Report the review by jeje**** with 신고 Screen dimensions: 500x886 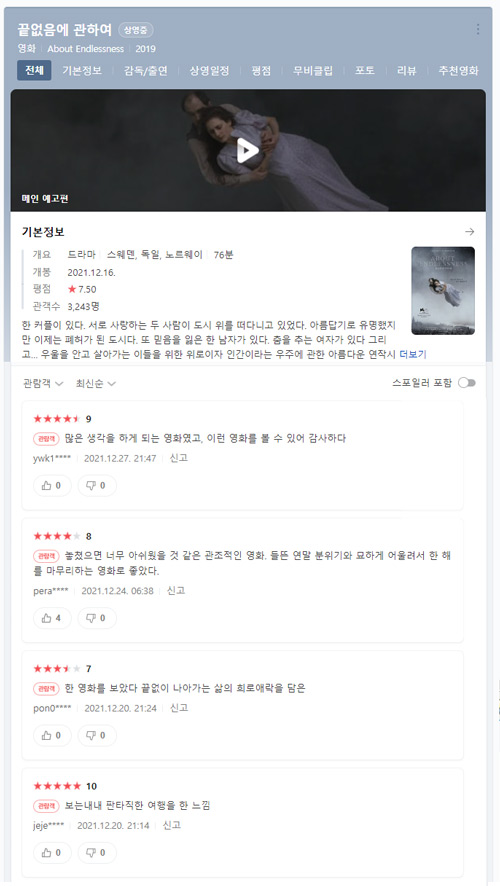coord(172,826)
